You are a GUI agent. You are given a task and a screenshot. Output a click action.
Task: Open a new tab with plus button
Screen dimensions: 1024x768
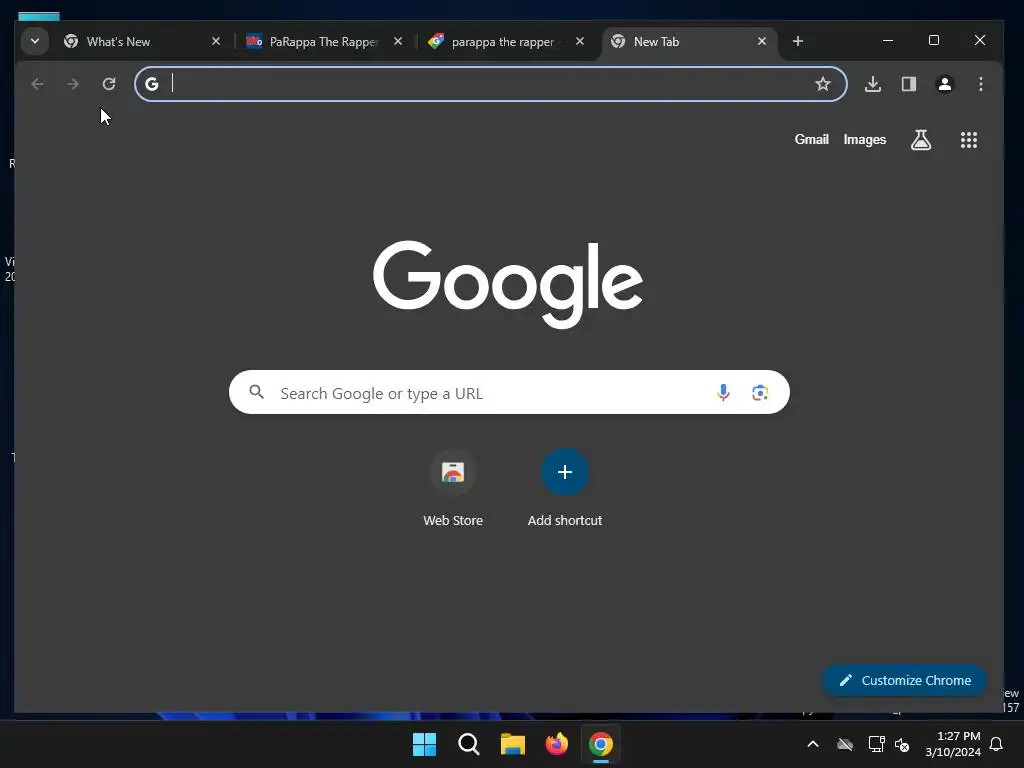pos(797,41)
